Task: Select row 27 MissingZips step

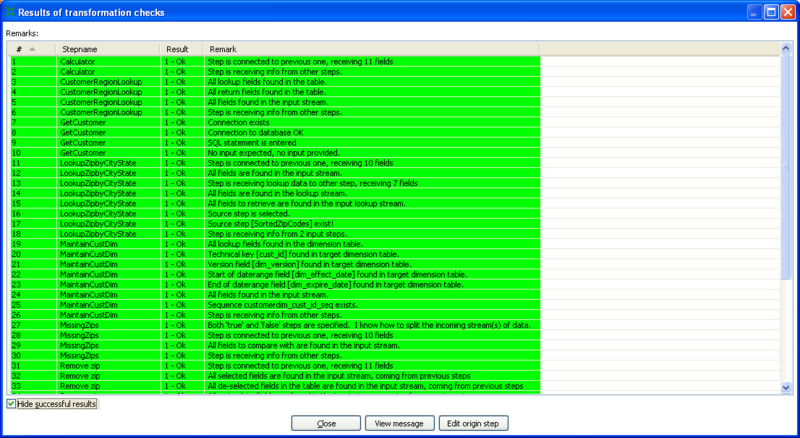Action: coord(79,325)
